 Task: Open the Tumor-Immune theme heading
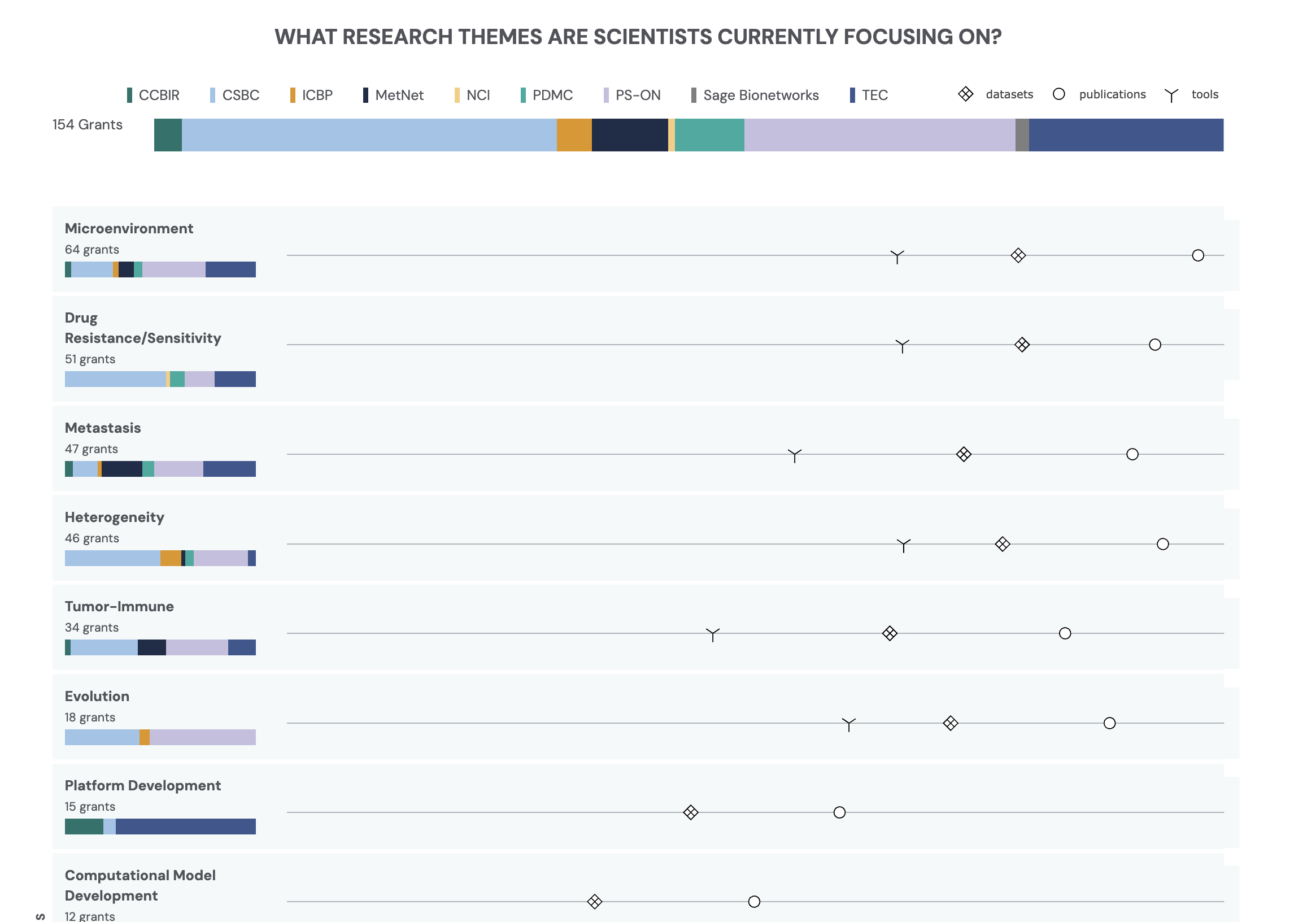119,606
